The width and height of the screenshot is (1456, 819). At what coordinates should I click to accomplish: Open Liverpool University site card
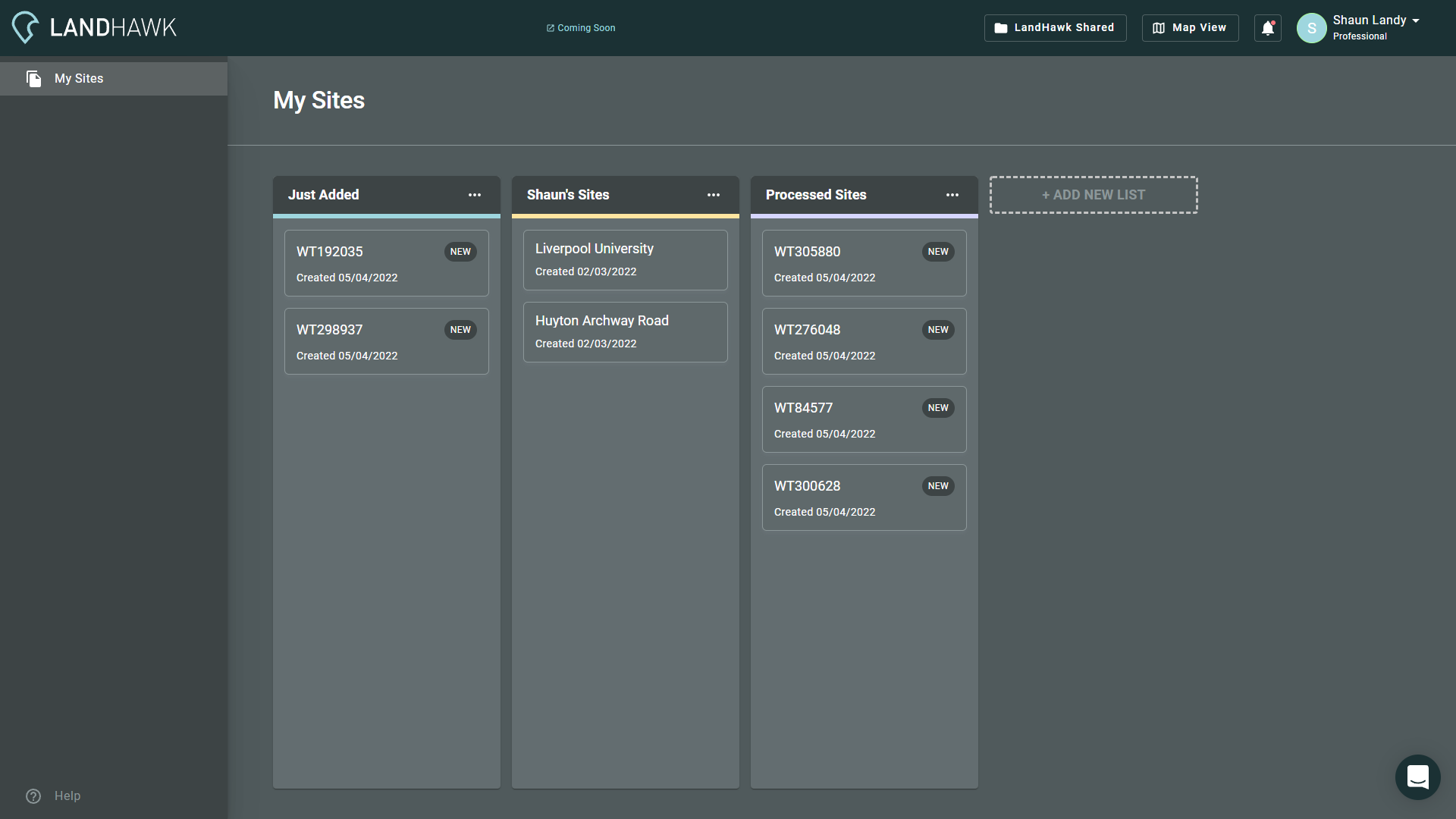(626, 260)
